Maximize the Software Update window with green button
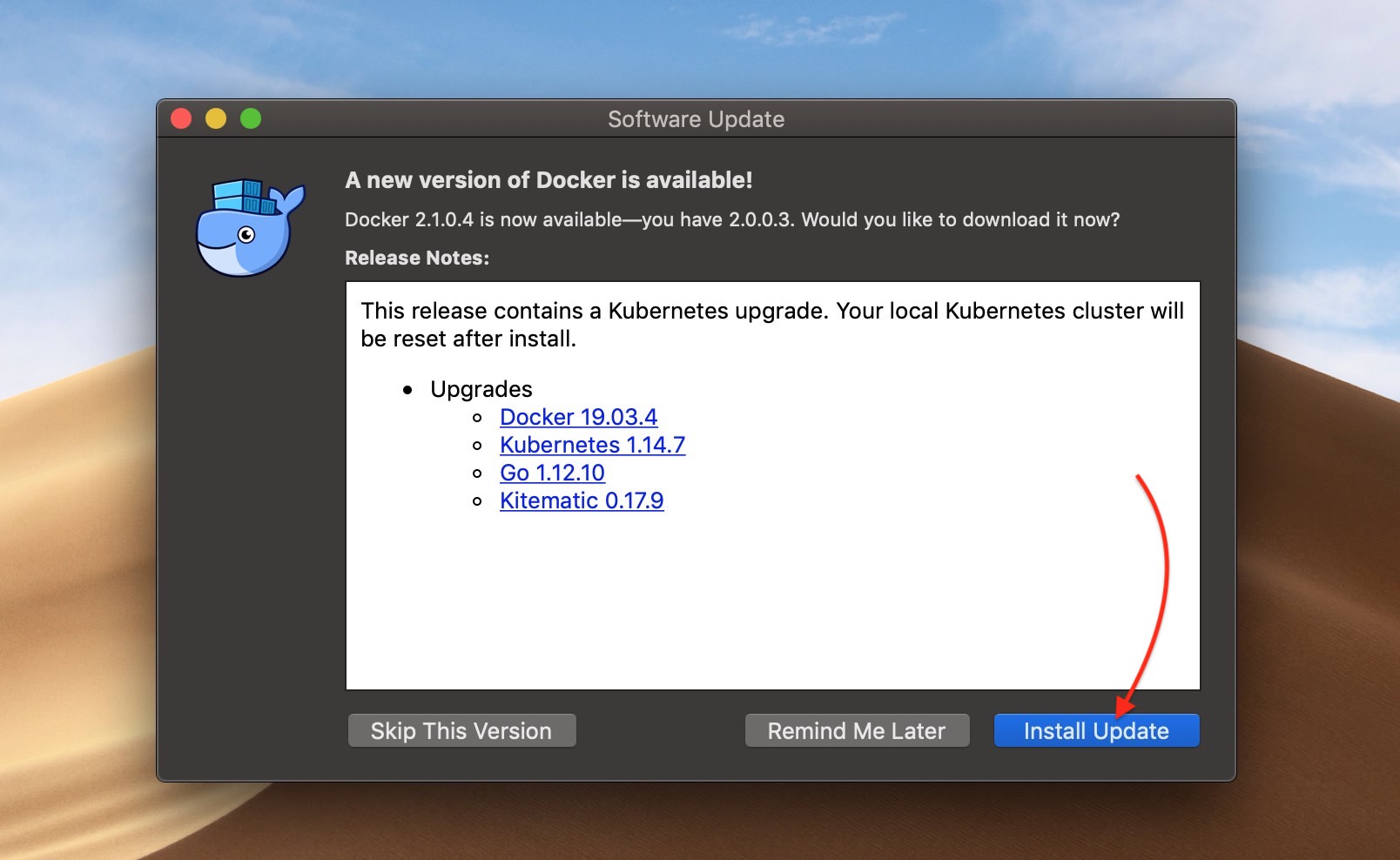The width and height of the screenshot is (1400, 860). click(x=251, y=118)
